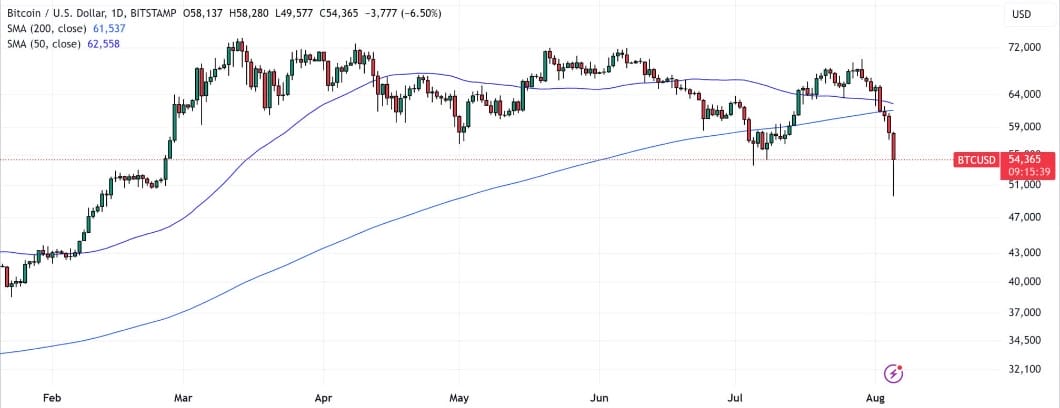Image resolution: width=1060 pixels, height=408 pixels.
Task: Select the SMA (200, close) indicator legend
Action: (43, 27)
